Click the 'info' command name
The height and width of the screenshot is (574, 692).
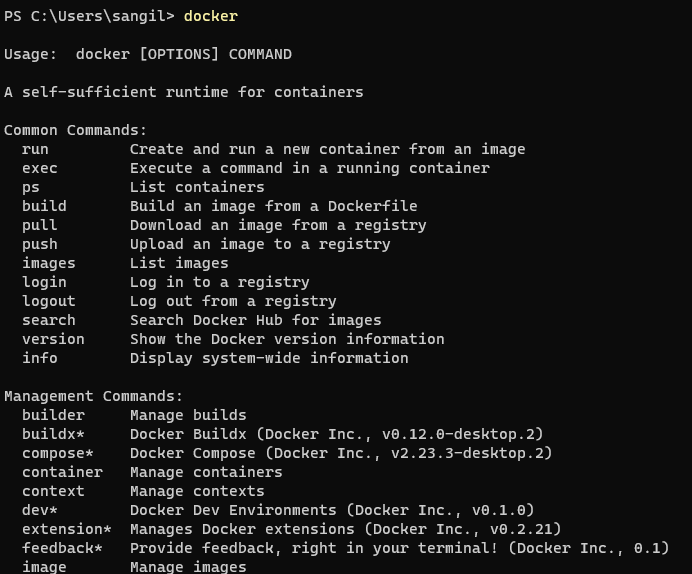pyautogui.click(x=40, y=358)
